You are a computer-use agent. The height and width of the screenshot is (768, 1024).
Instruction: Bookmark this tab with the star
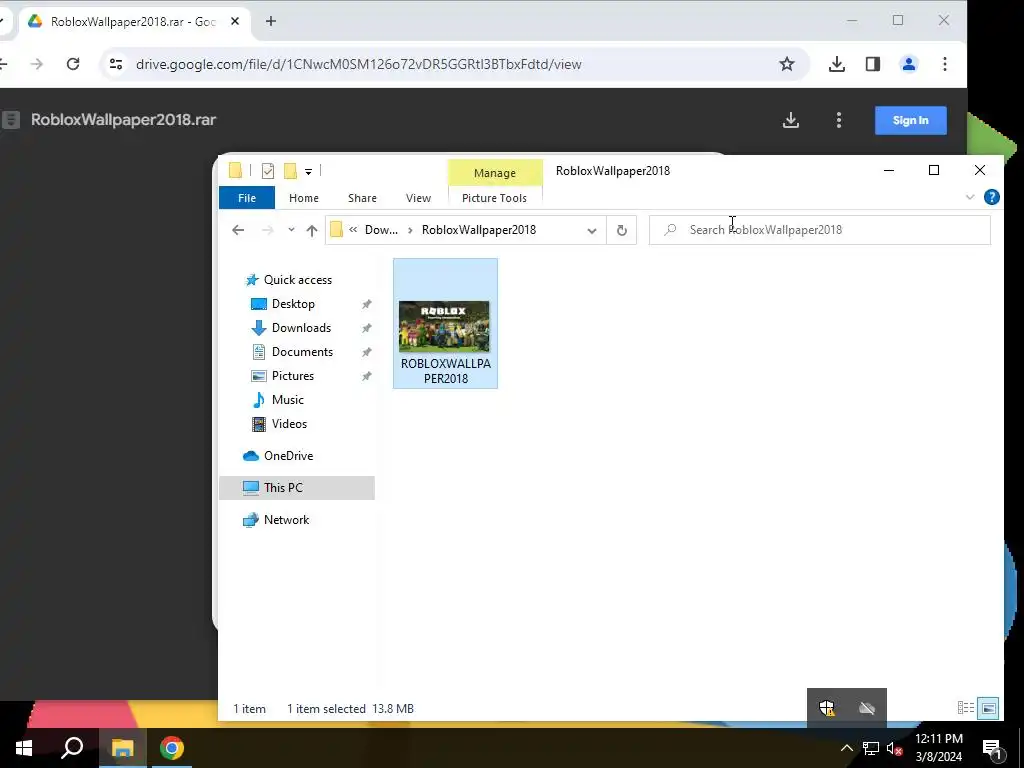pyautogui.click(x=787, y=64)
